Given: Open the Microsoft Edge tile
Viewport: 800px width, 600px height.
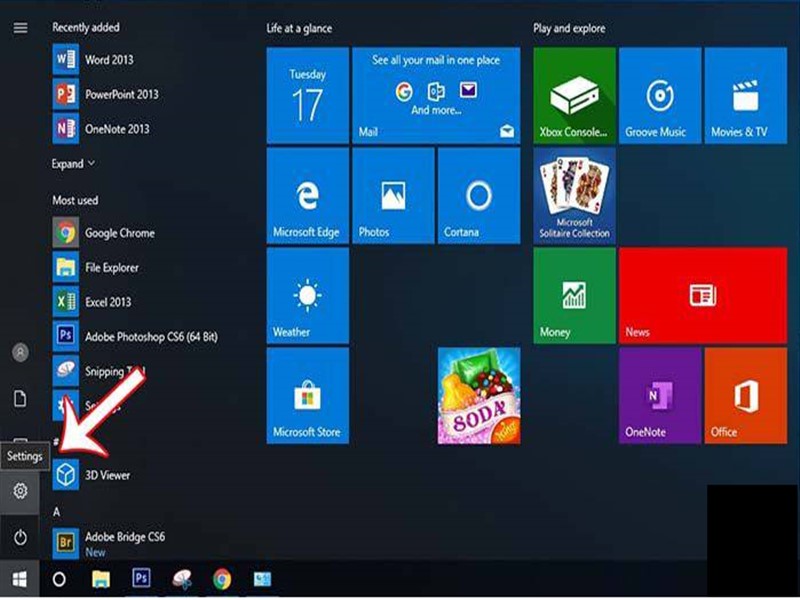Looking at the screenshot, I should (308, 195).
